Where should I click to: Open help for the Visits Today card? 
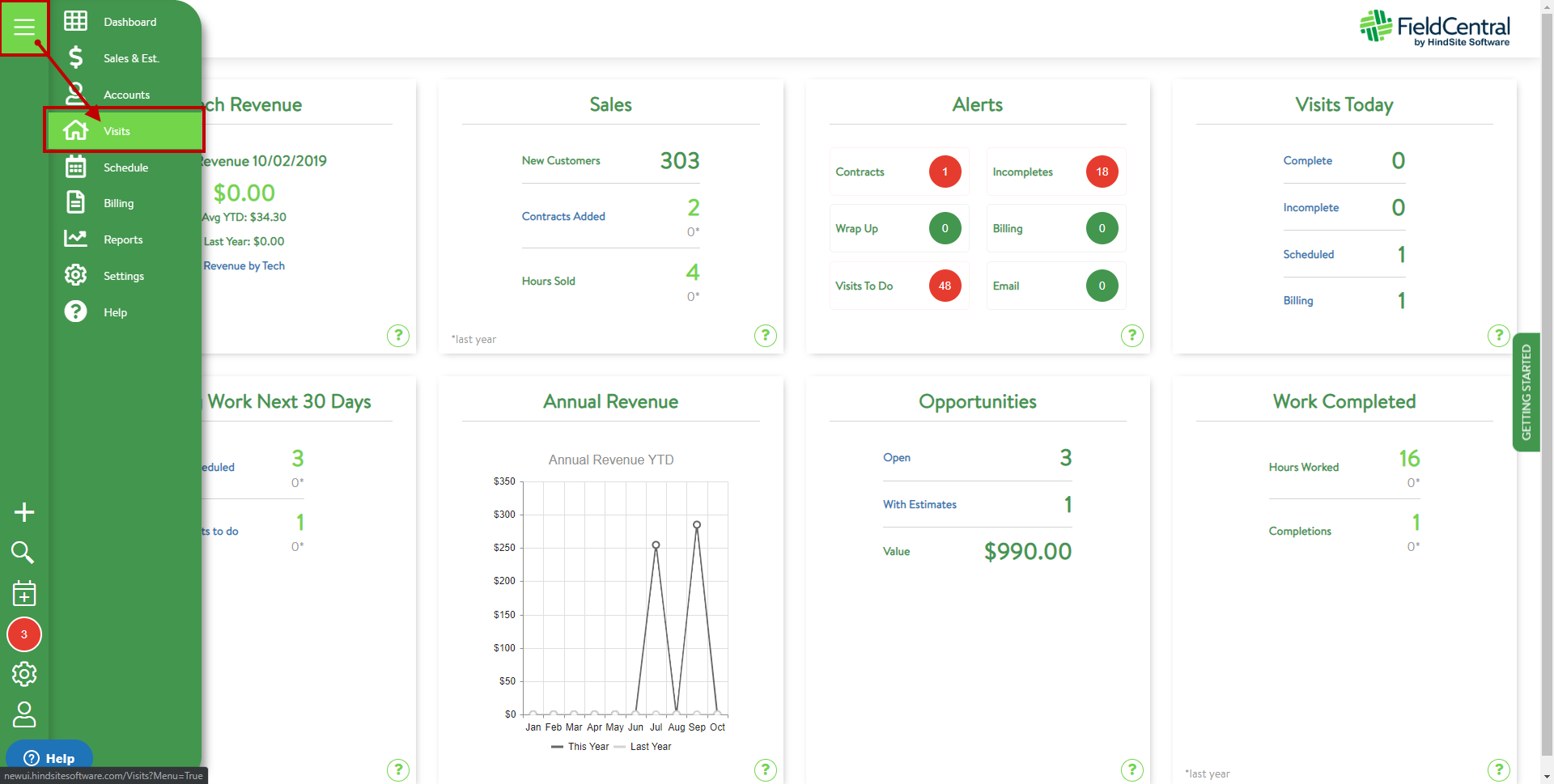point(1498,336)
